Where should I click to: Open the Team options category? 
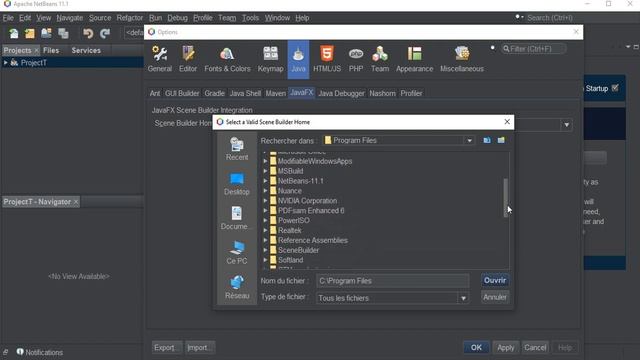[x=380, y=59]
